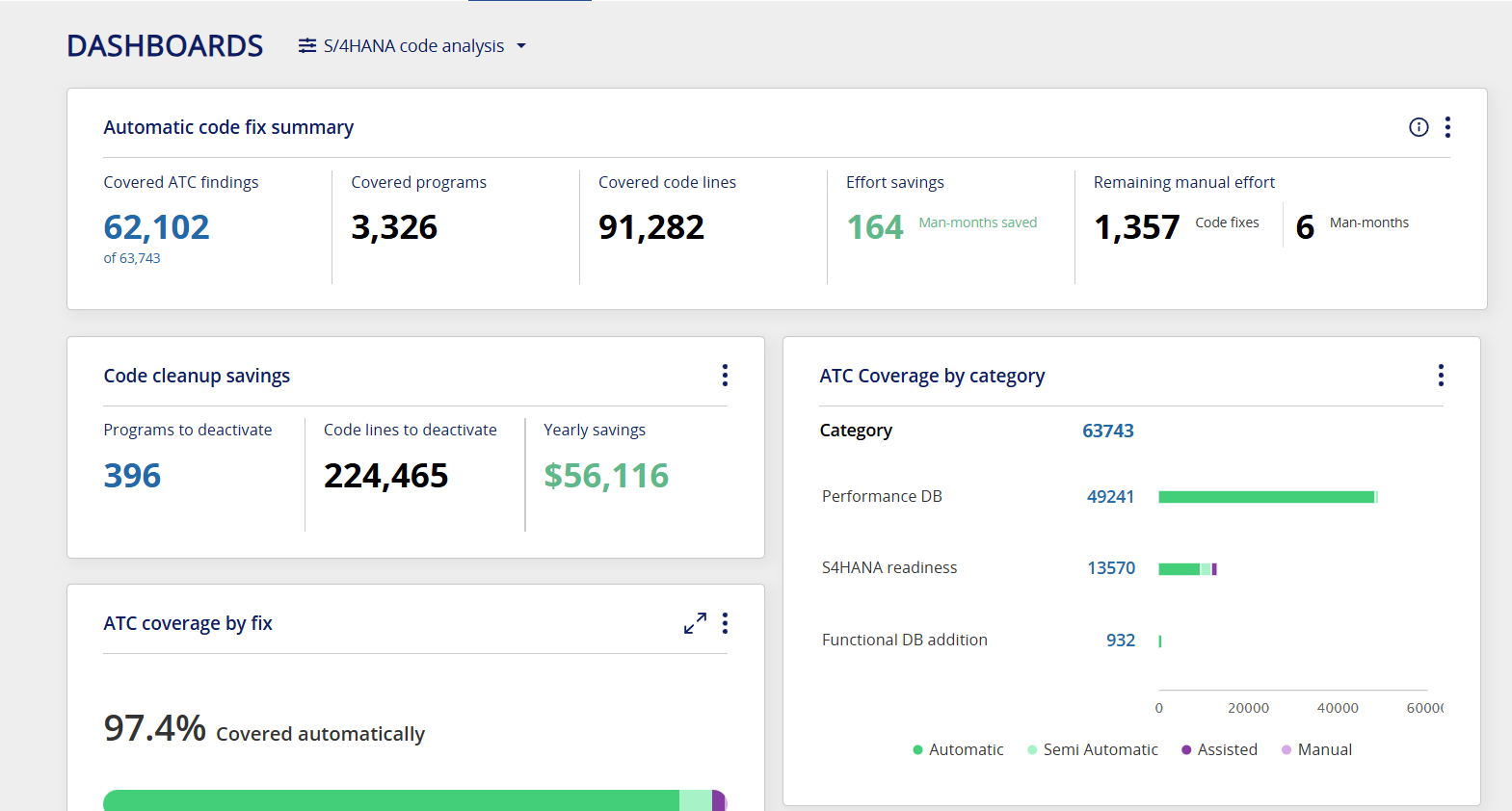Open kebab menu of Automatic code fix summary
Viewport: 1512px width, 811px height.
click(x=1447, y=127)
